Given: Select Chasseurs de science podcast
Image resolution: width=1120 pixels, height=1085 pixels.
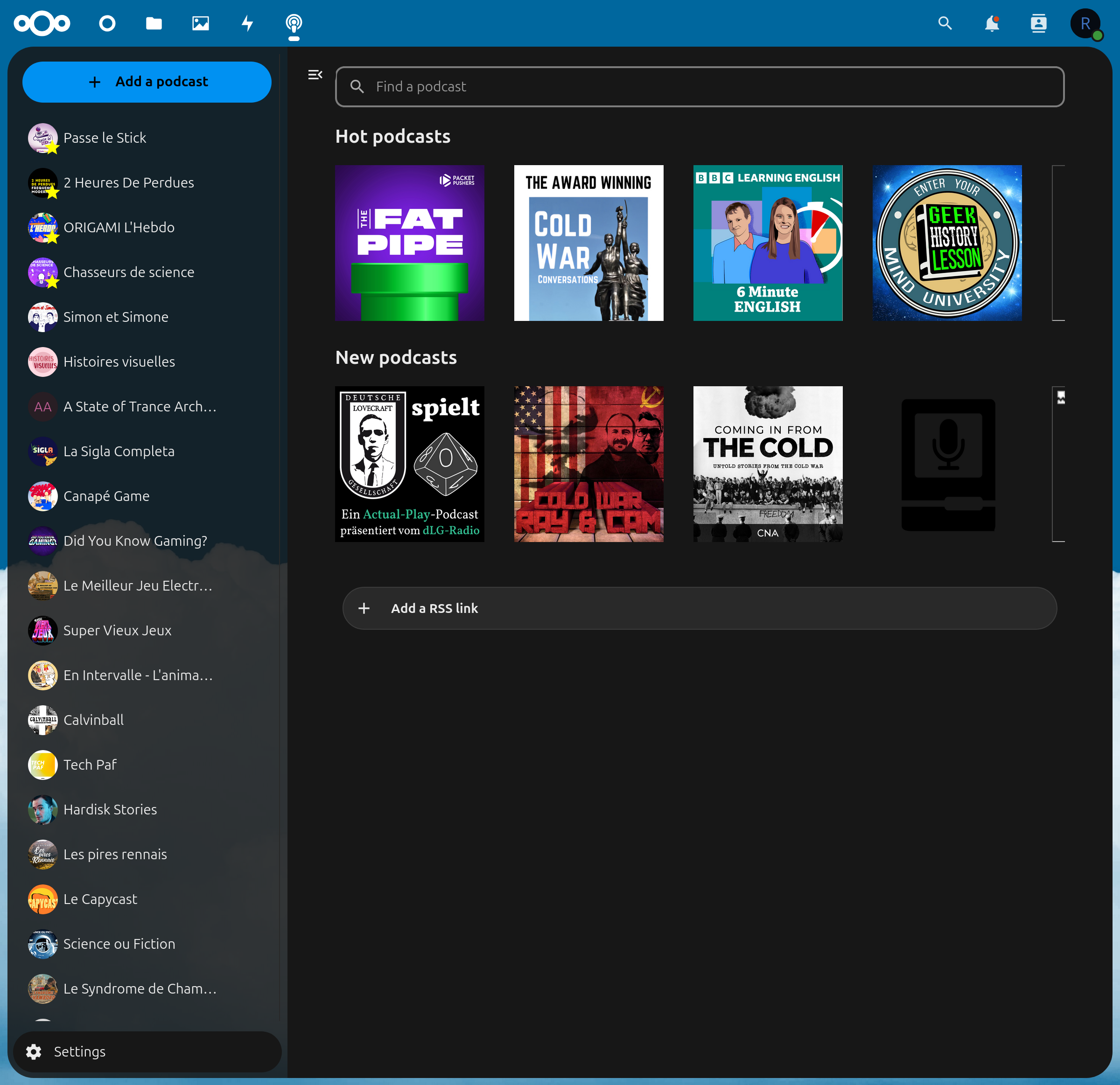Looking at the screenshot, I should click(147, 272).
